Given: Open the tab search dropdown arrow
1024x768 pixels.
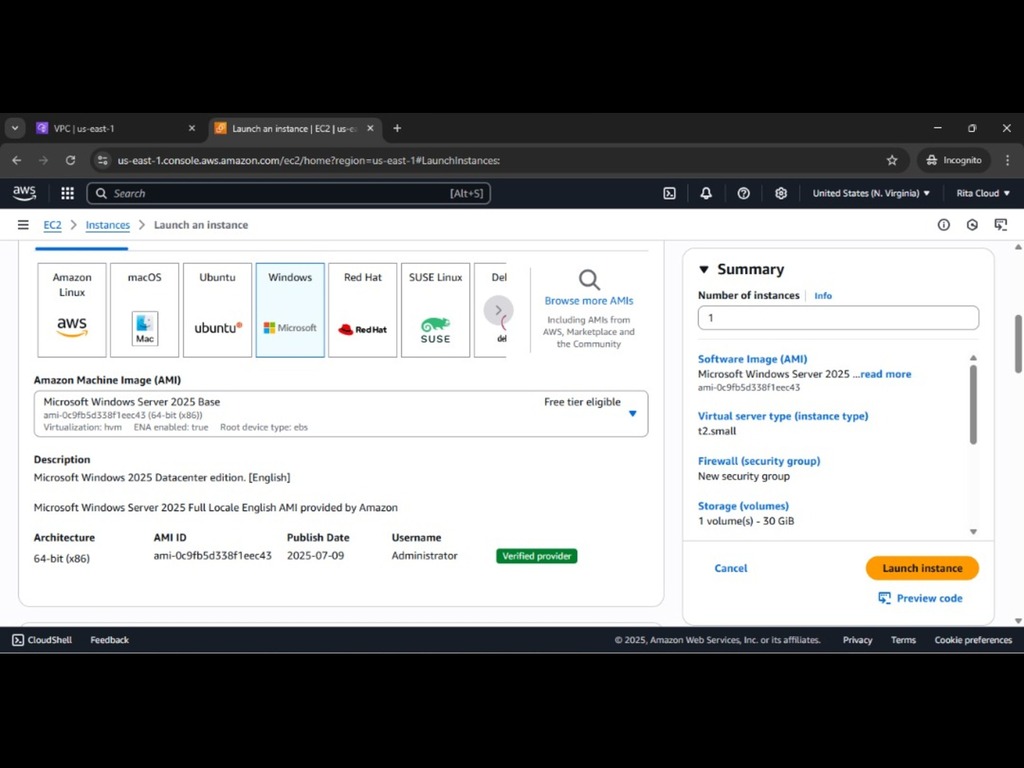Looking at the screenshot, I should click(x=15, y=129).
